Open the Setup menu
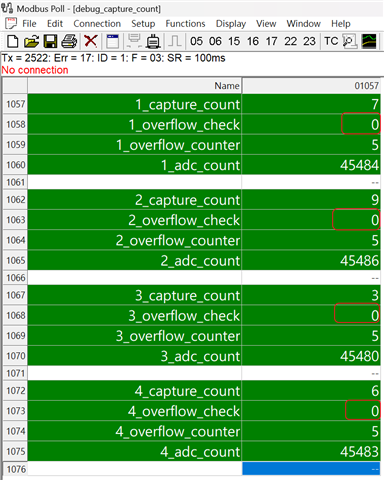Image resolution: width=384 pixels, height=480 pixels. pyautogui.click(x=143, y=24)
